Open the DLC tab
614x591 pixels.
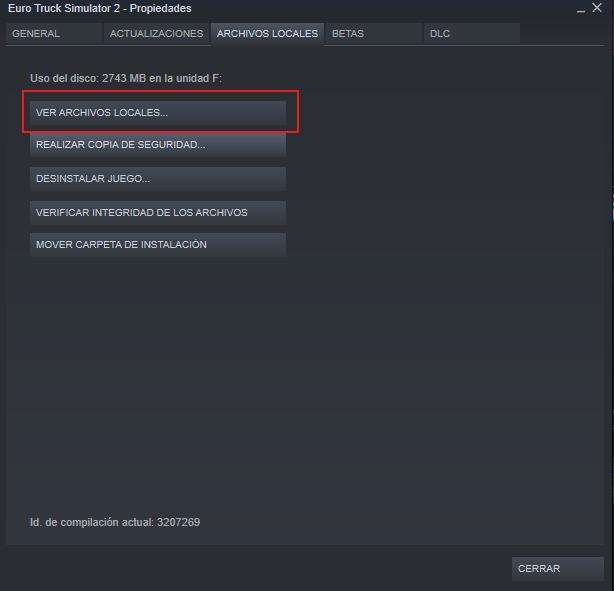point(472,34)
